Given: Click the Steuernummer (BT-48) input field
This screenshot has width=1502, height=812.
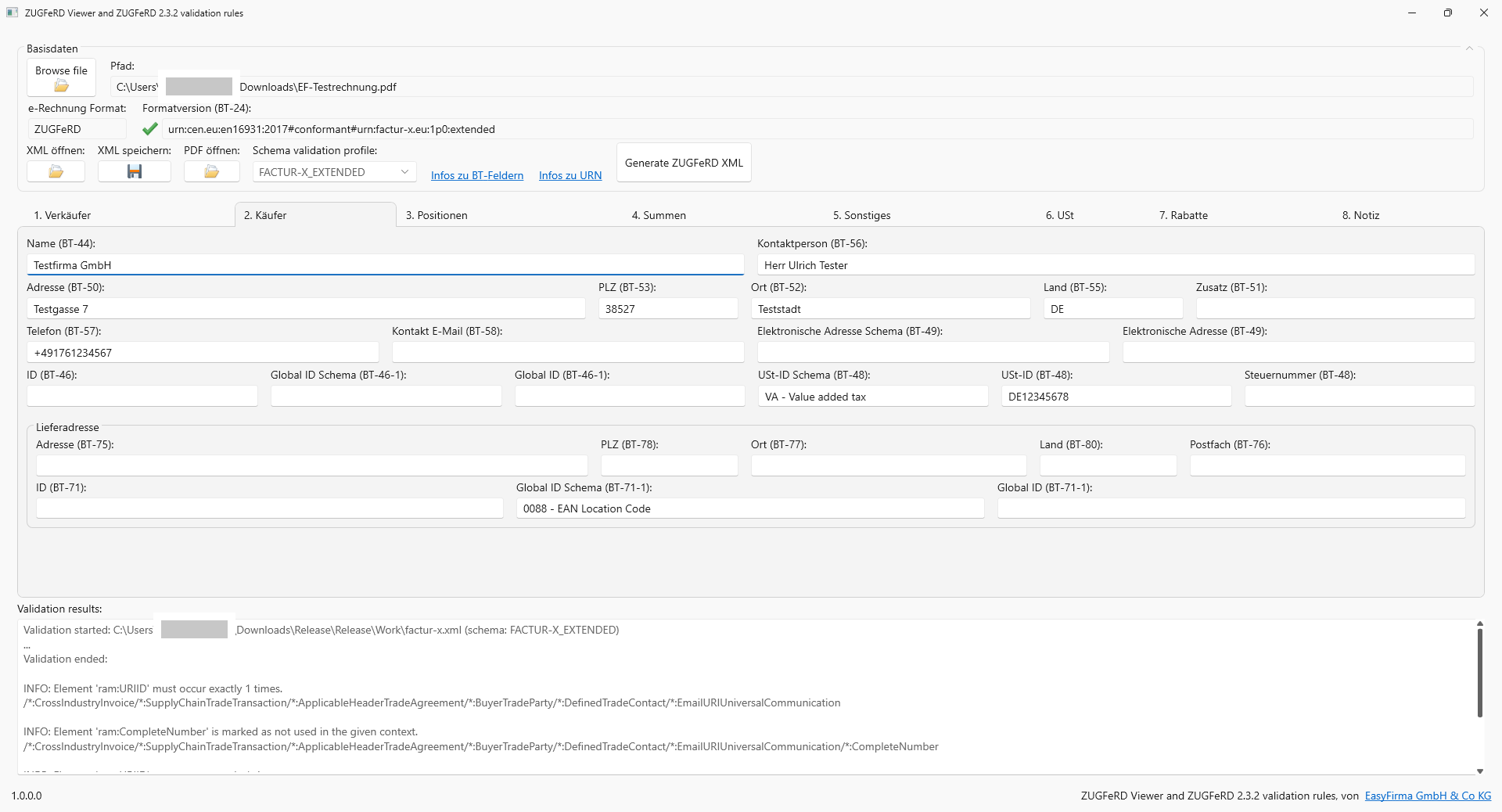Looking at the screenshot, I should point(1360,397).
